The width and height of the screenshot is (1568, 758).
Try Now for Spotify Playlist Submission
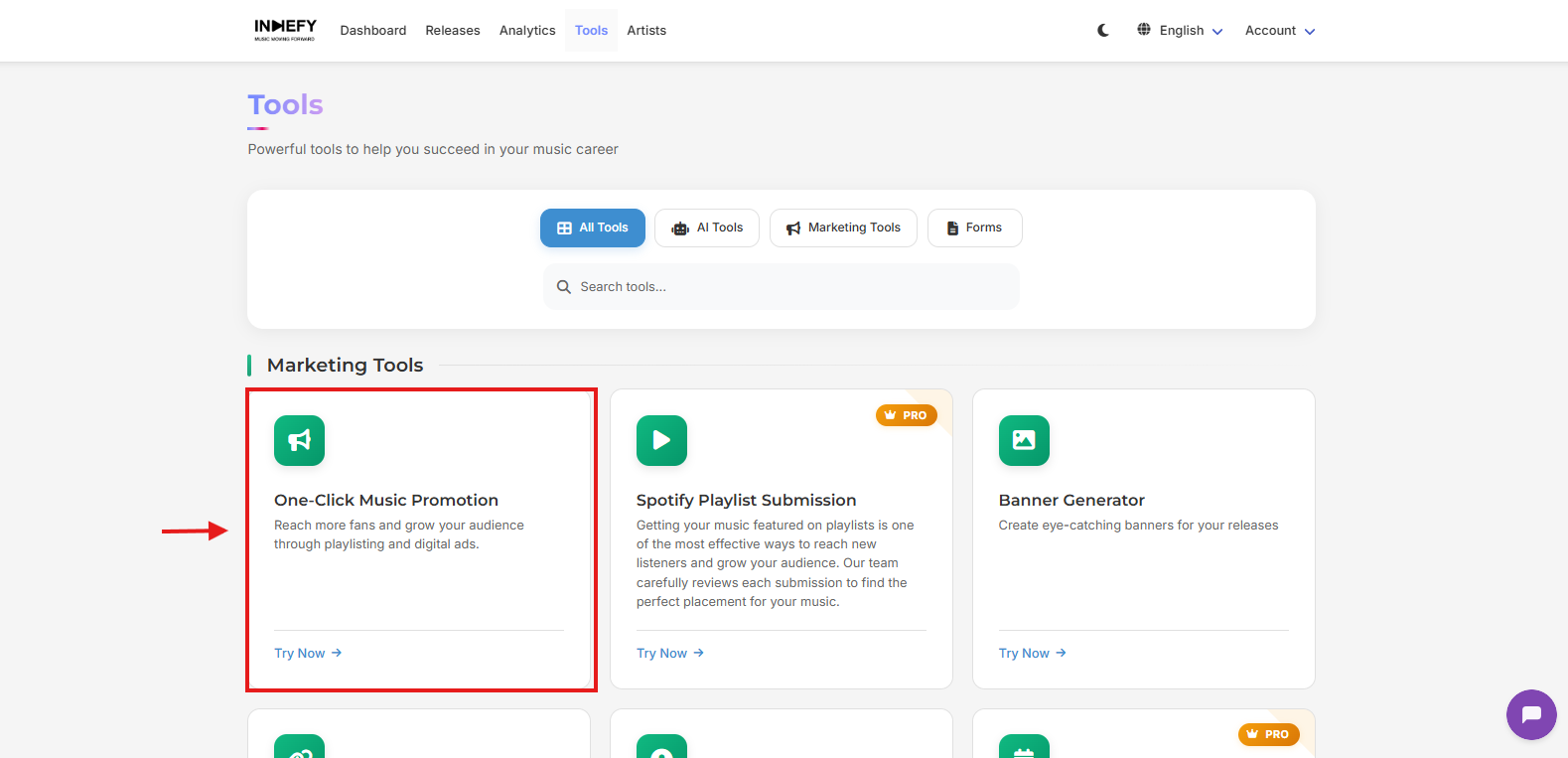(x=670, y=653)
